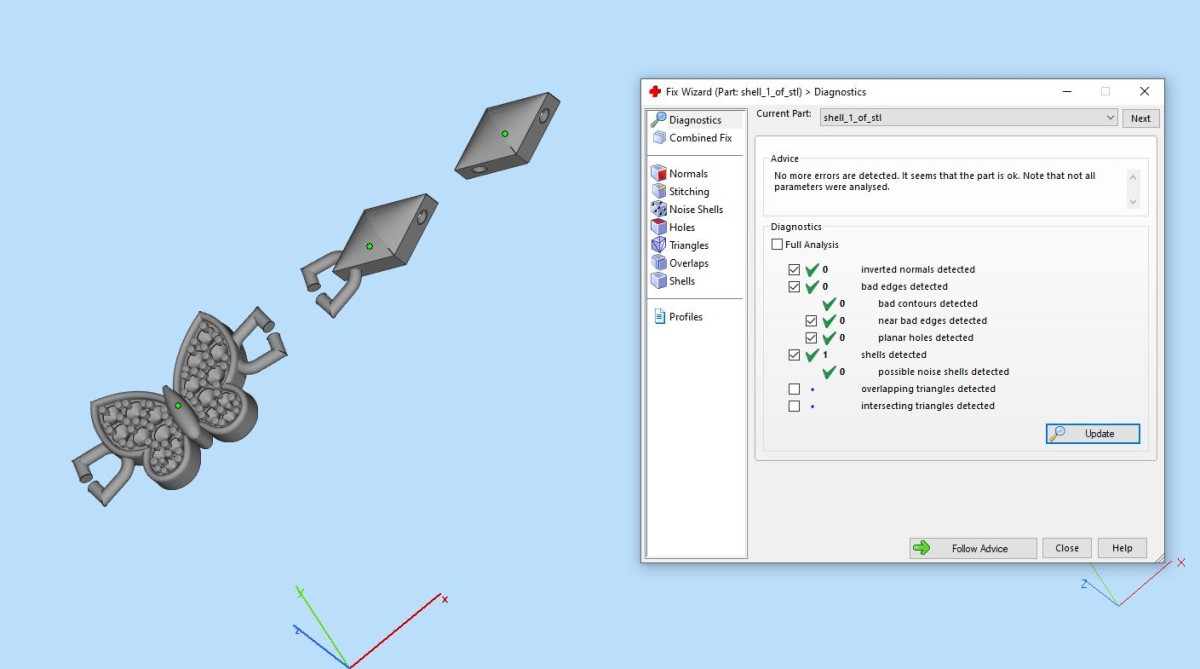Screen dimensions: 1200x669
Task: Uncheck inverted normals detection checkbox
Action: click(794, 270)
